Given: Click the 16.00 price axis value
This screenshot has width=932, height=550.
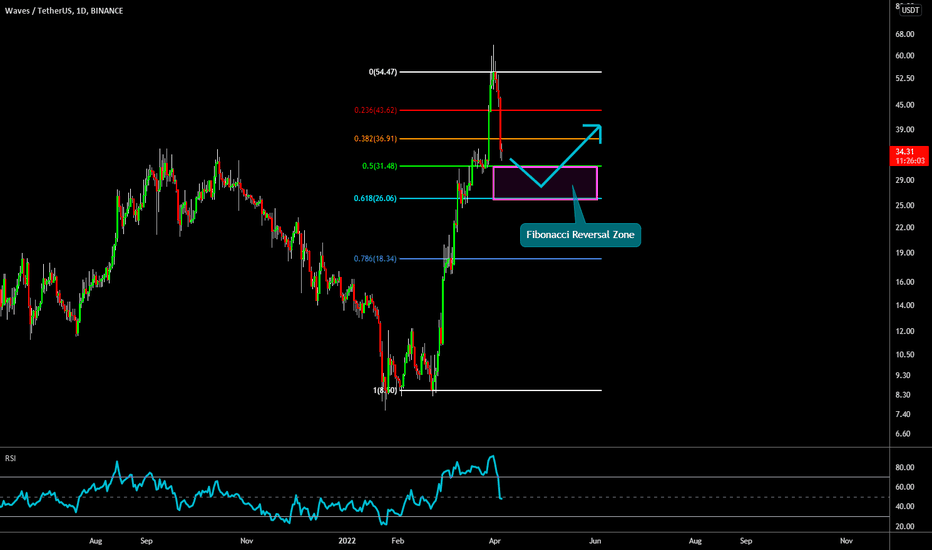Looking at the screenshot, I should point(905,282).
